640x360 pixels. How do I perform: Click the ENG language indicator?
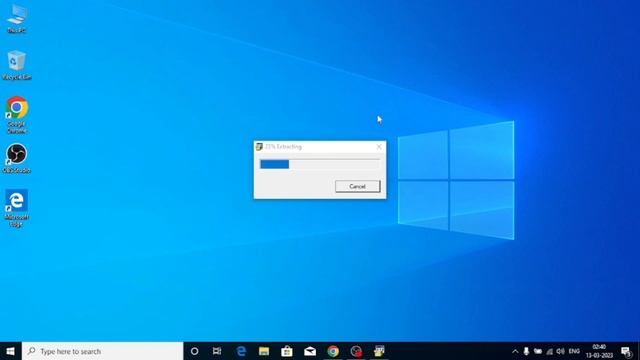tap(574, 351)
